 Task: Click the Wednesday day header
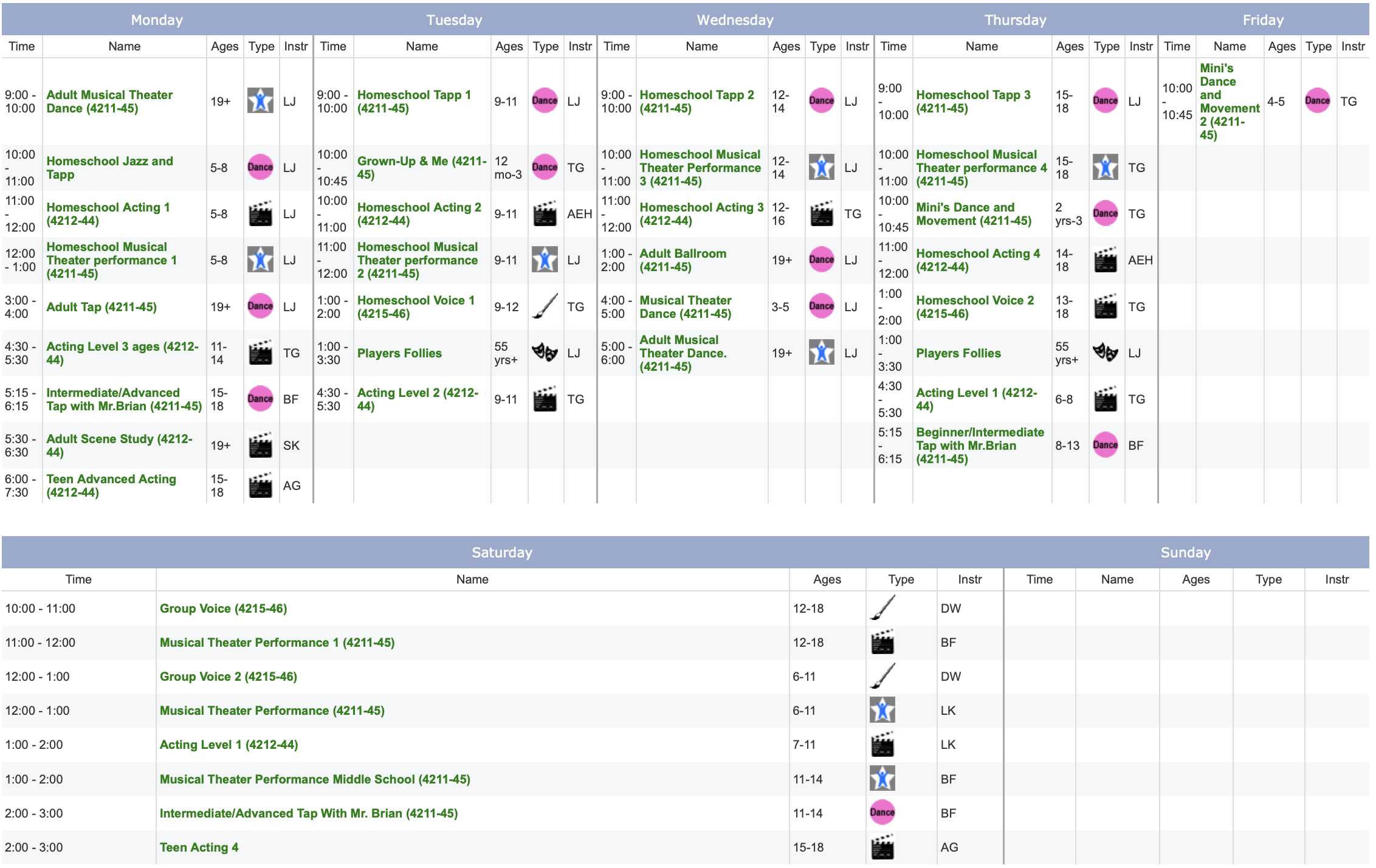[735, 20]
